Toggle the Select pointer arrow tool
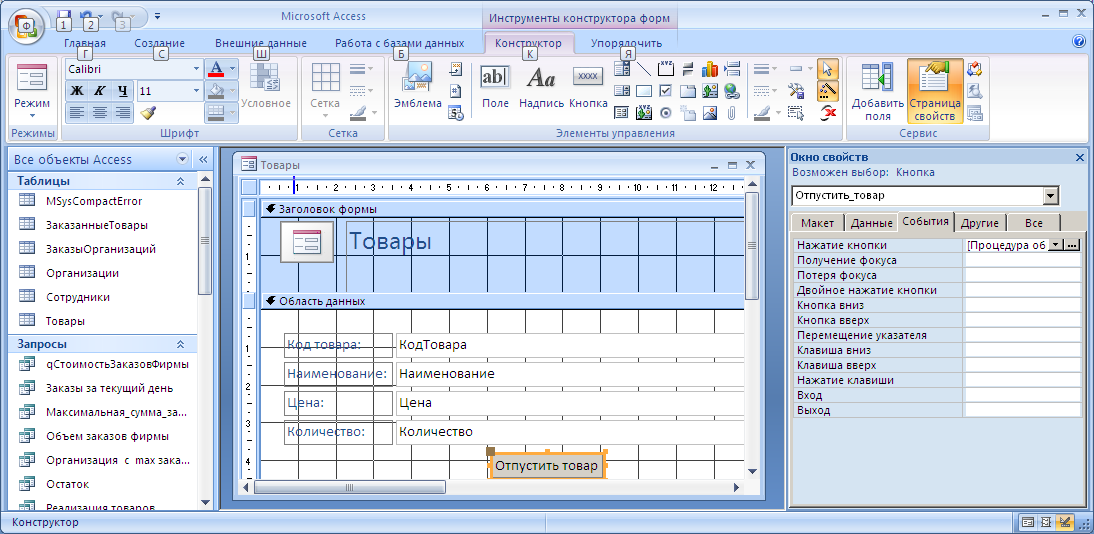The width and height of the screenshot is (1094, 534). [827, 68]
